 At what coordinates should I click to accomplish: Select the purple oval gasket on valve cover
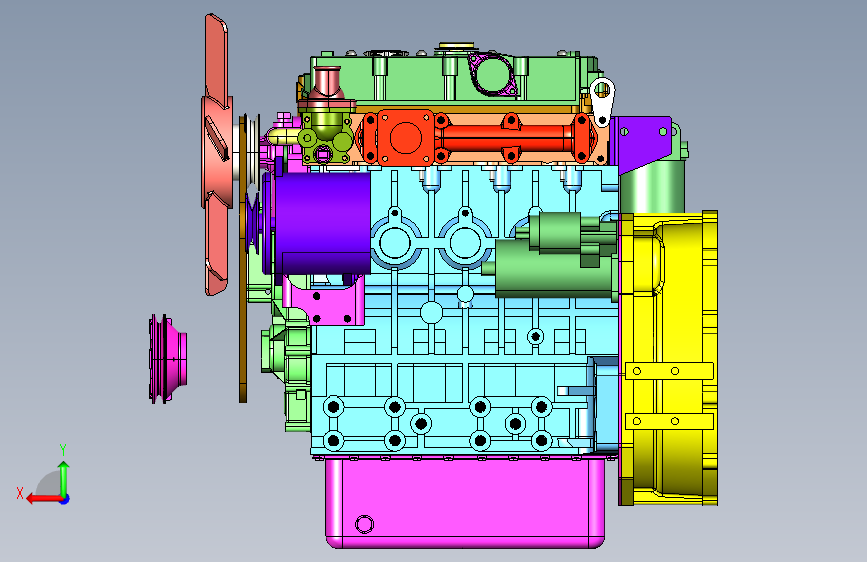point(492,75)
